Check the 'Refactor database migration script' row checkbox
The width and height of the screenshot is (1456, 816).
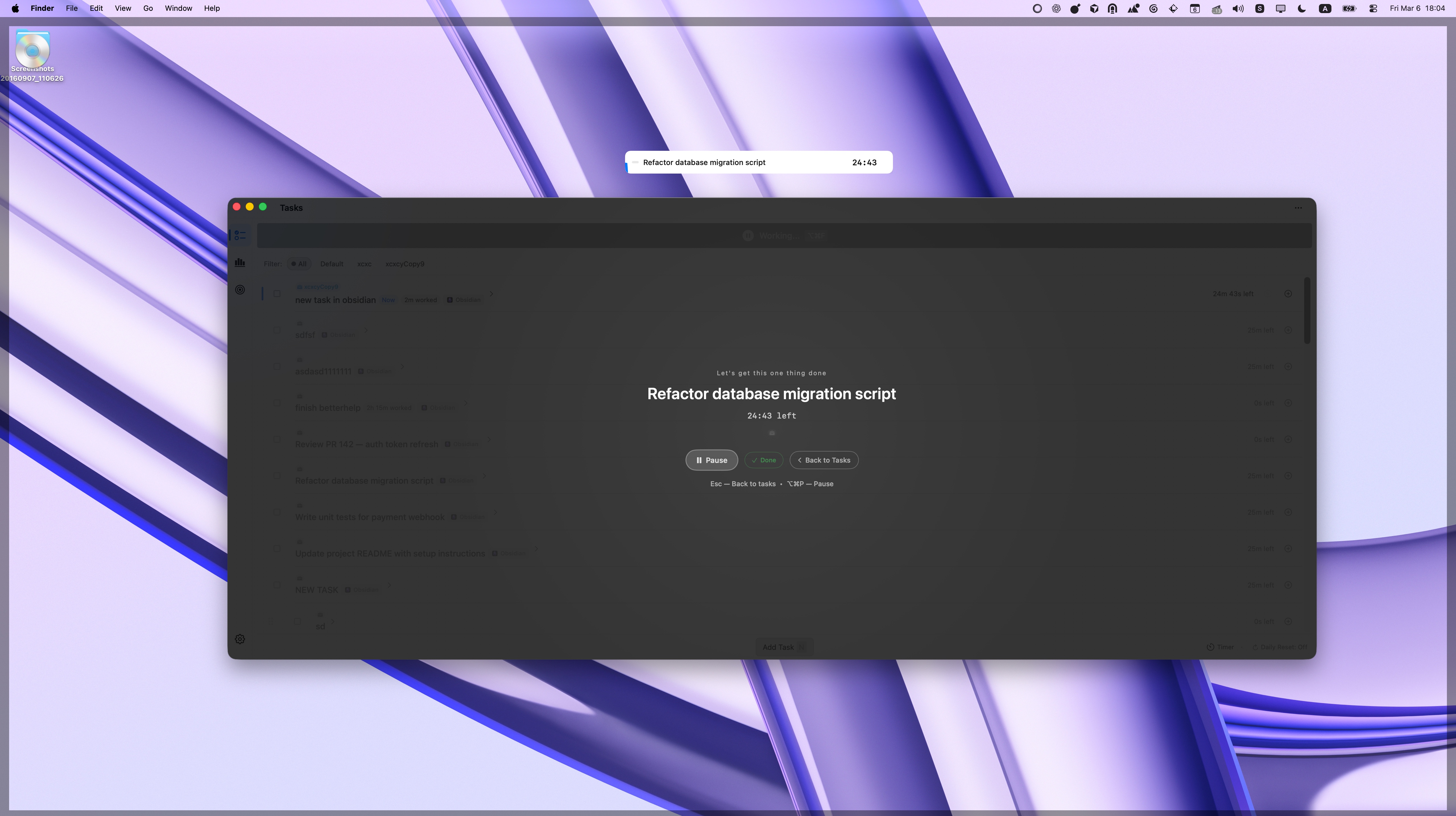click(277, 476)
